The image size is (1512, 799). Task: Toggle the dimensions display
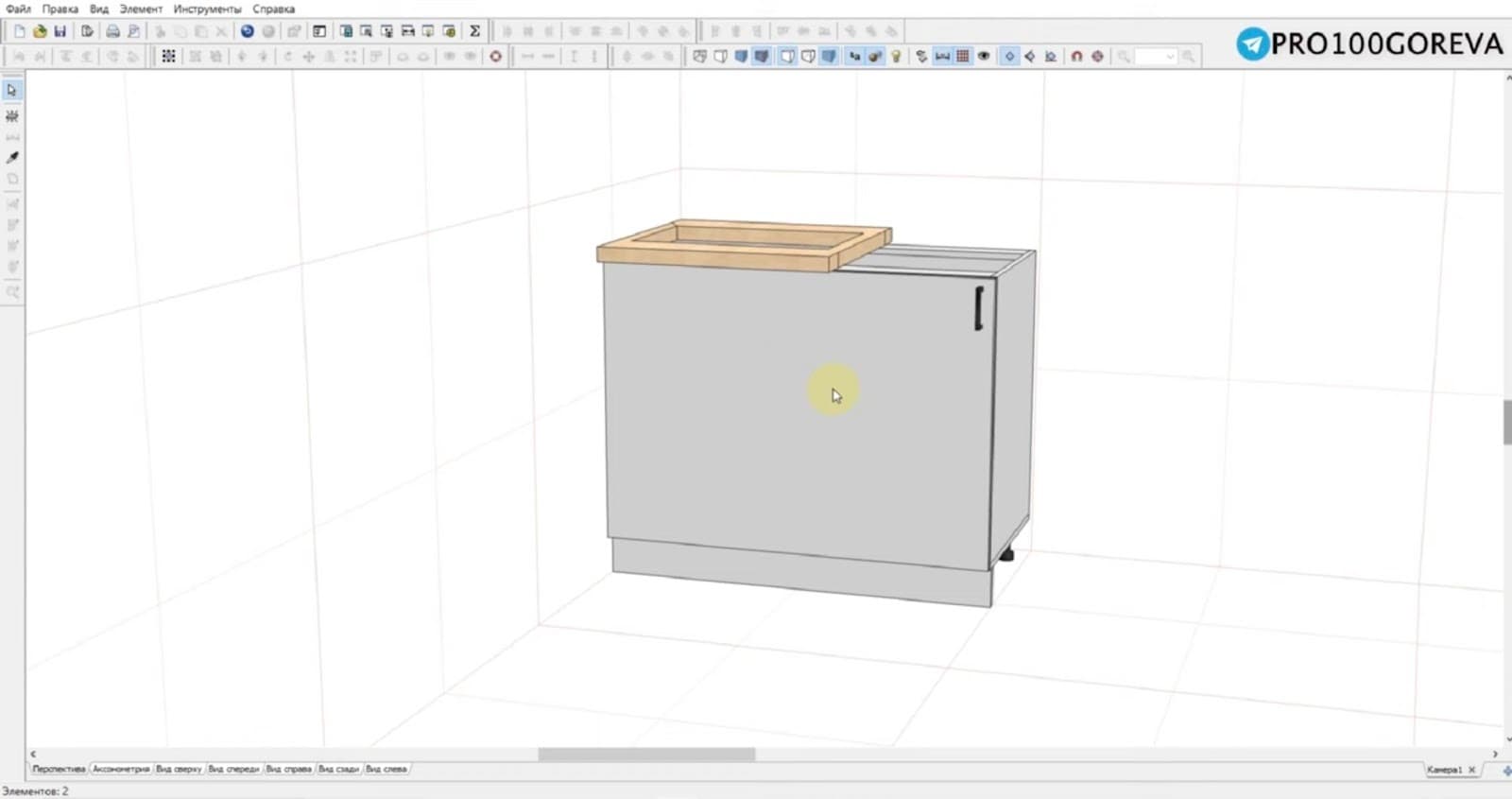click(x=942, y=56)
